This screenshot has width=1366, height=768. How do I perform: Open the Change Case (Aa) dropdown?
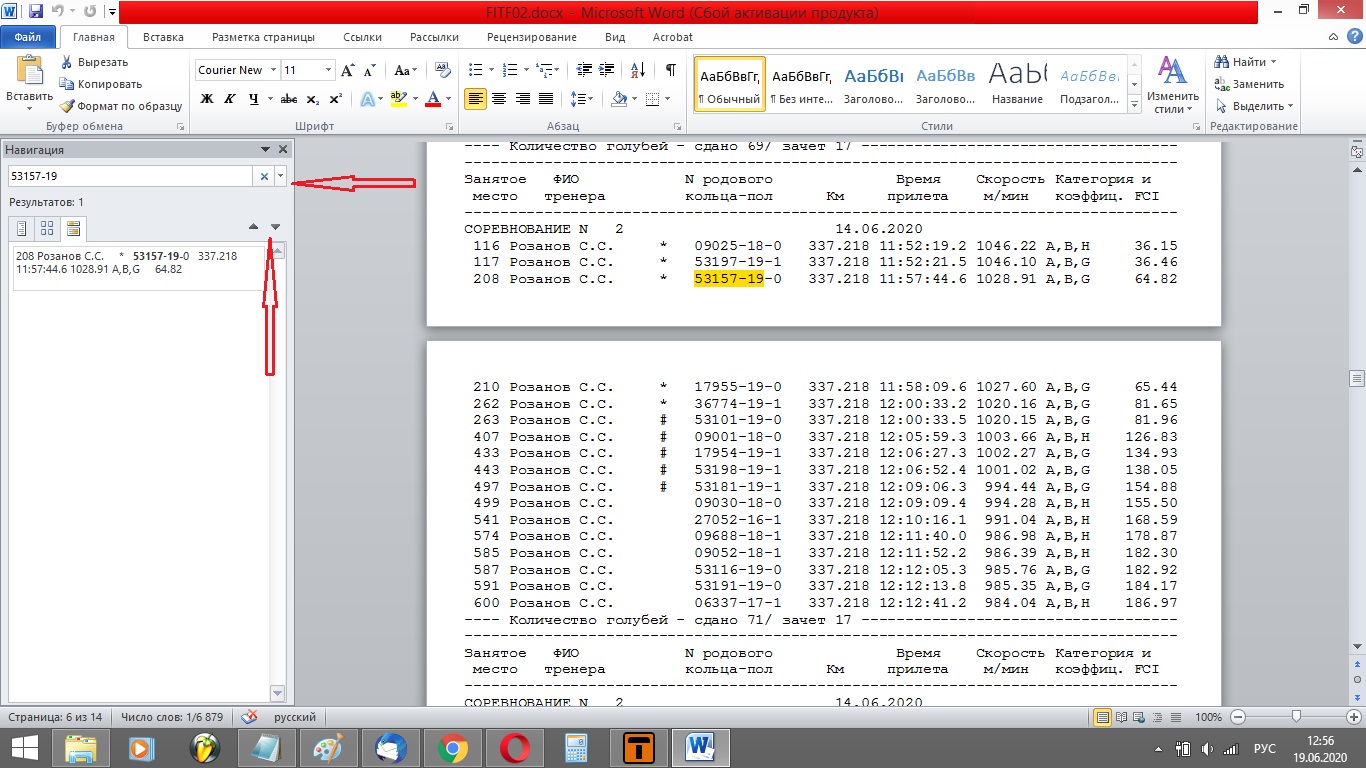[x=405, y=70]
